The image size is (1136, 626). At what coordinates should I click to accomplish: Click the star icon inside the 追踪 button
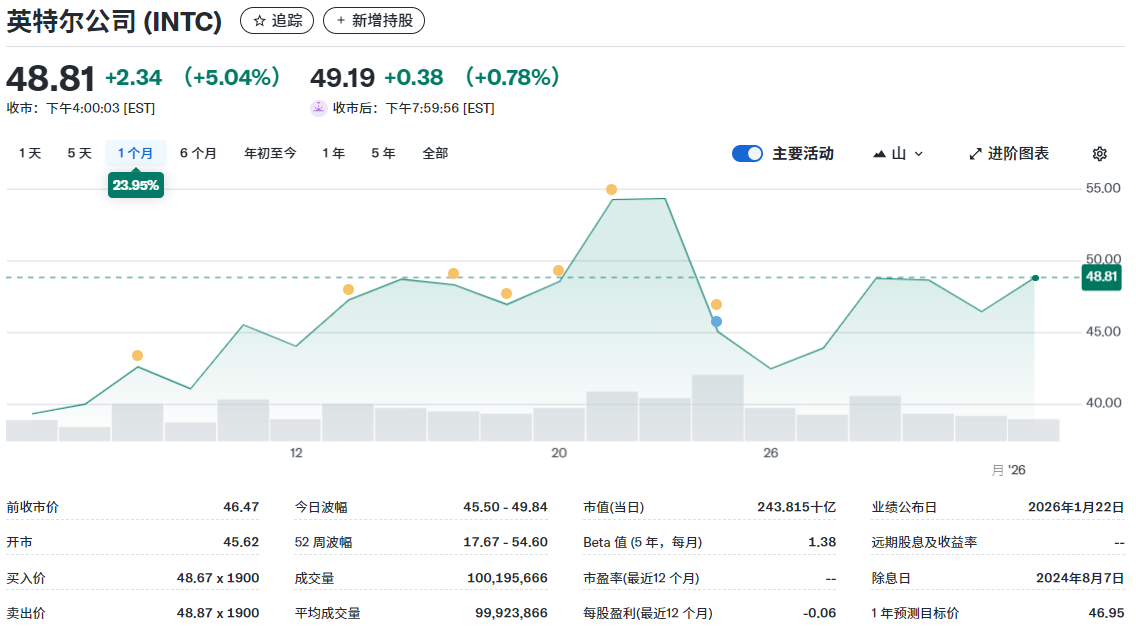pyautogui.click(x=258, y=20)
